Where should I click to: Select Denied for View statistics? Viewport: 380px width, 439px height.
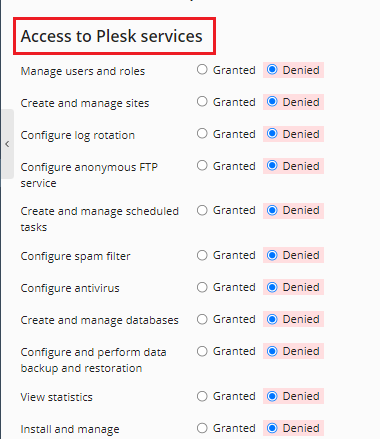click(272, 396)
